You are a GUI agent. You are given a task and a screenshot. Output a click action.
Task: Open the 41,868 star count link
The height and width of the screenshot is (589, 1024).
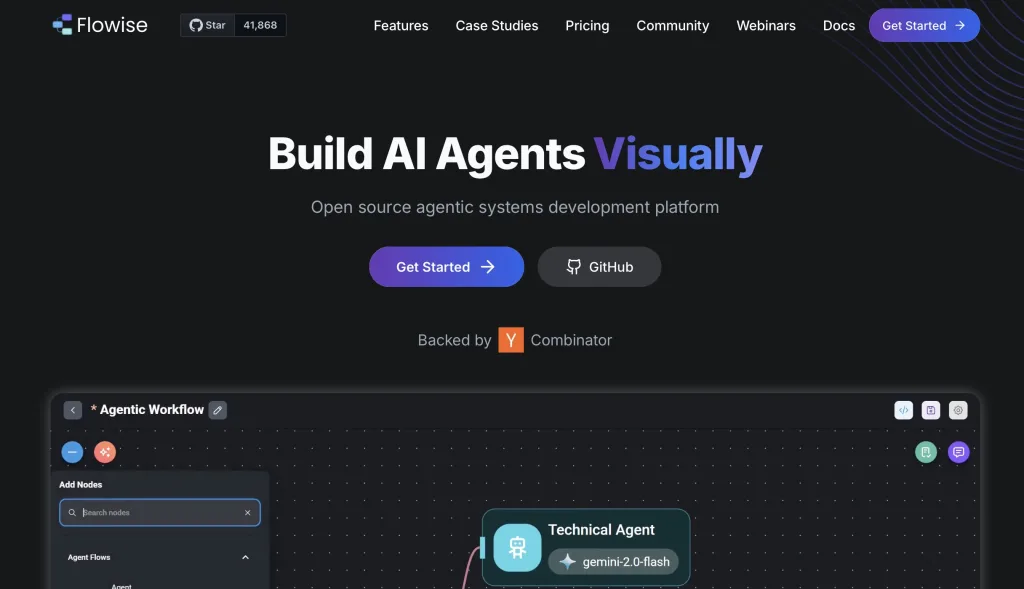(x=260, y=25)
